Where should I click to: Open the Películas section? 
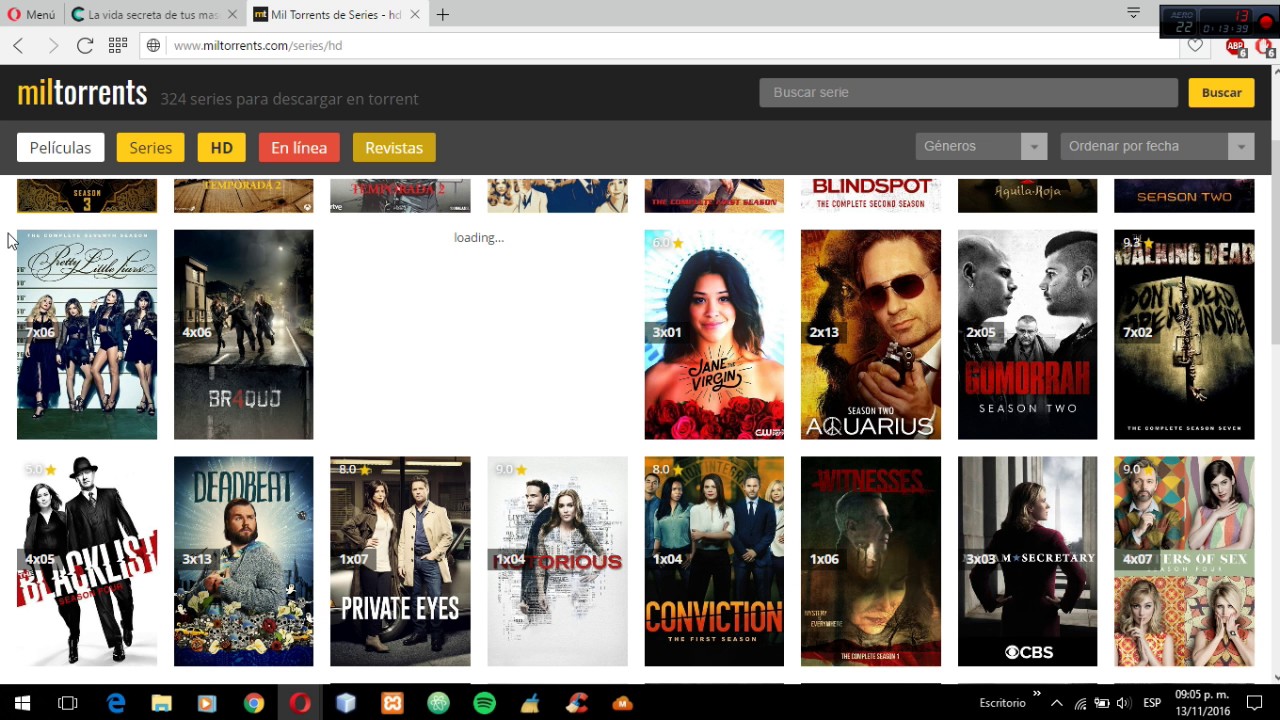[60, 147]
